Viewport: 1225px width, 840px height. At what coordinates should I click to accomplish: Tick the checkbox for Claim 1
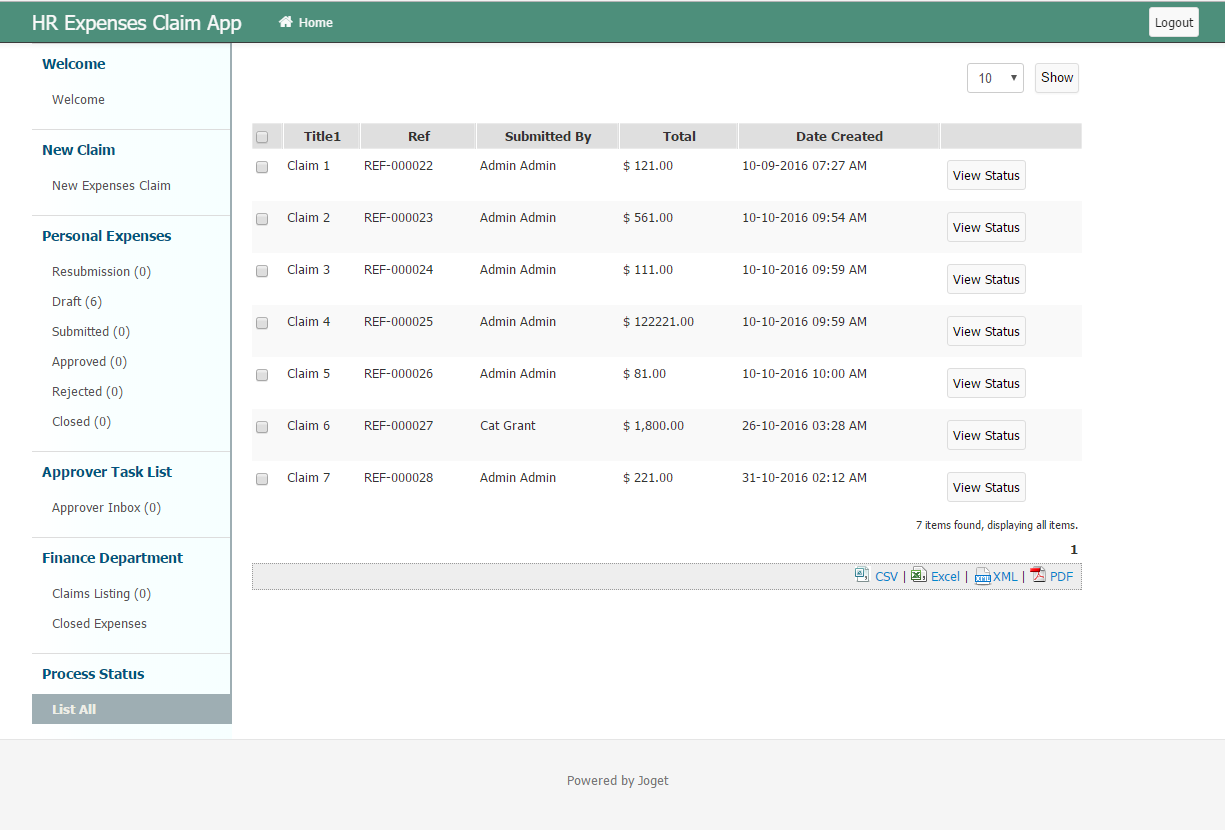[x=262, y=167]
